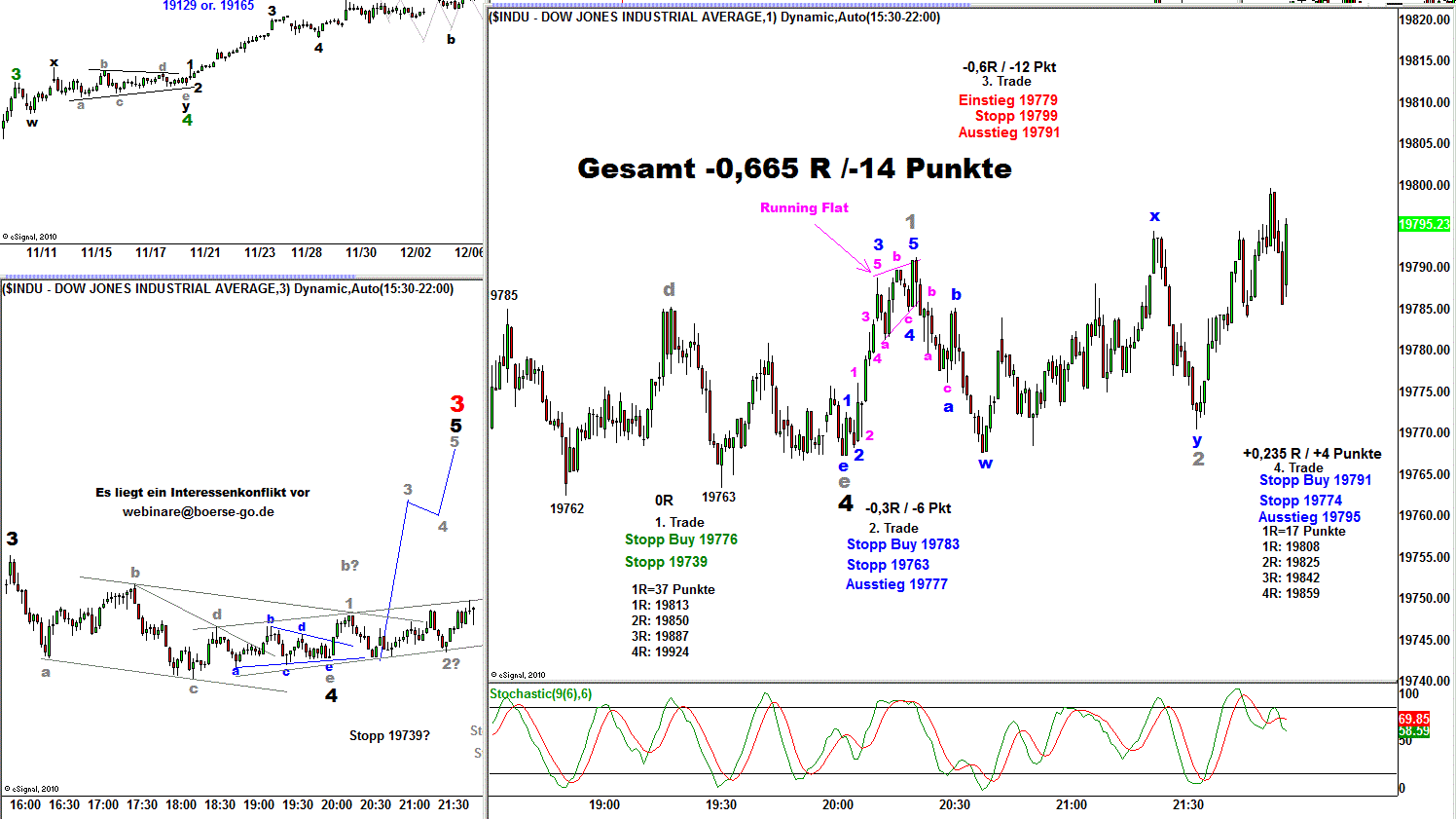The width and height of the screenshot is (1456, 819).
Task: Click the 'Gesamt -0,665 R /-14 Punkte' headline
Action: tap(794, 168)
